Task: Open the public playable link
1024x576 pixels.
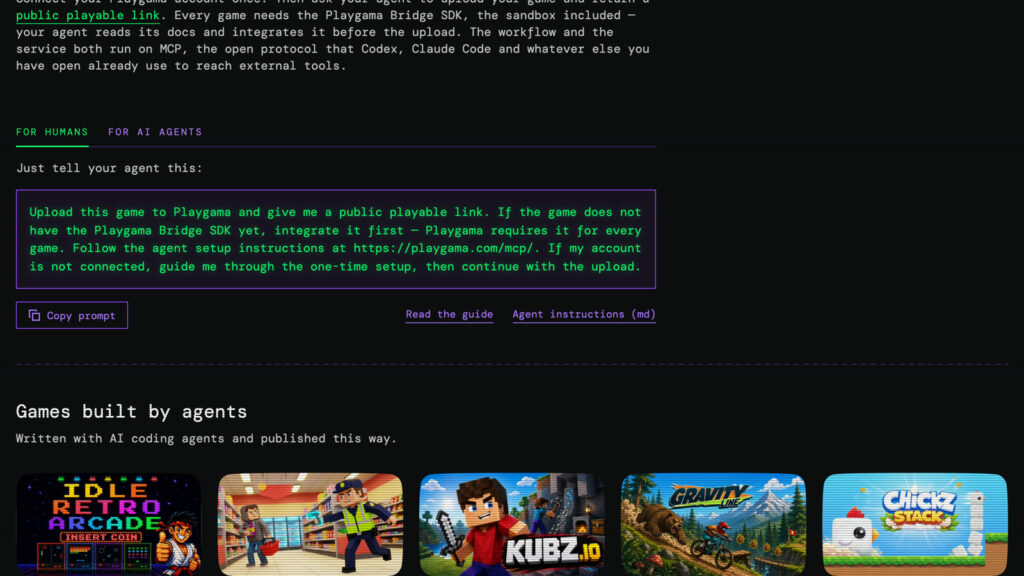Action: tap(88, 15)
